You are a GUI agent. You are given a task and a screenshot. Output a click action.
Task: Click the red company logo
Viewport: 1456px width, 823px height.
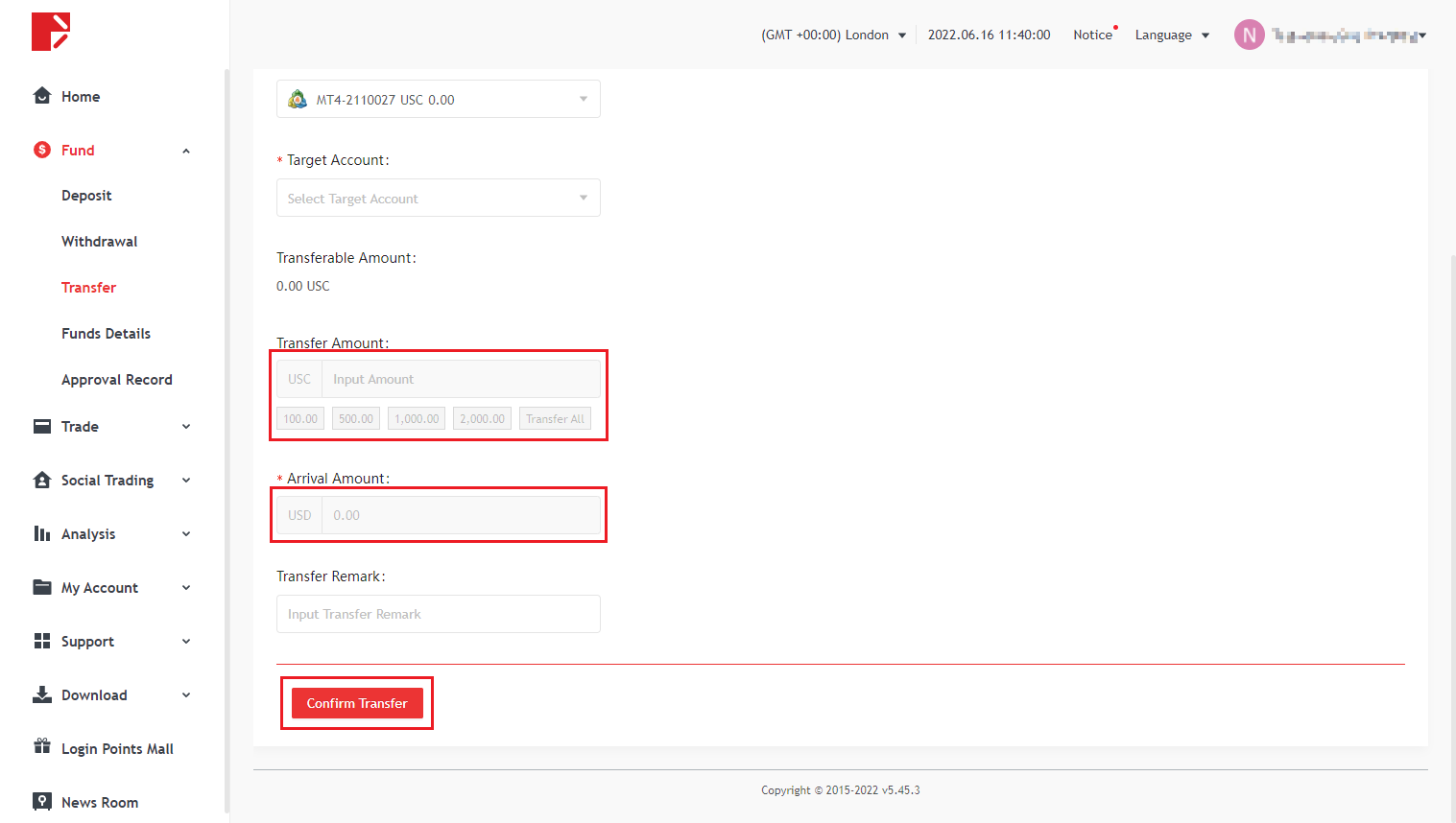51,32
